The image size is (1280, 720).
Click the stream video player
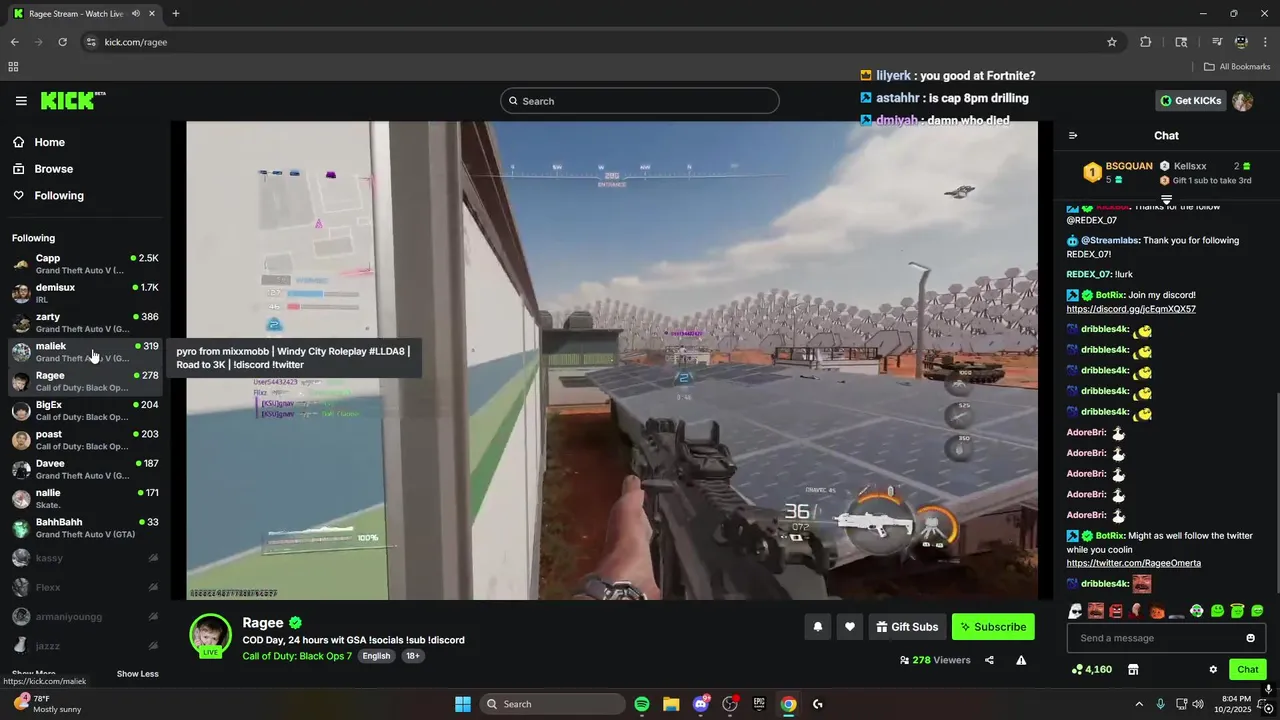(612, 360)
